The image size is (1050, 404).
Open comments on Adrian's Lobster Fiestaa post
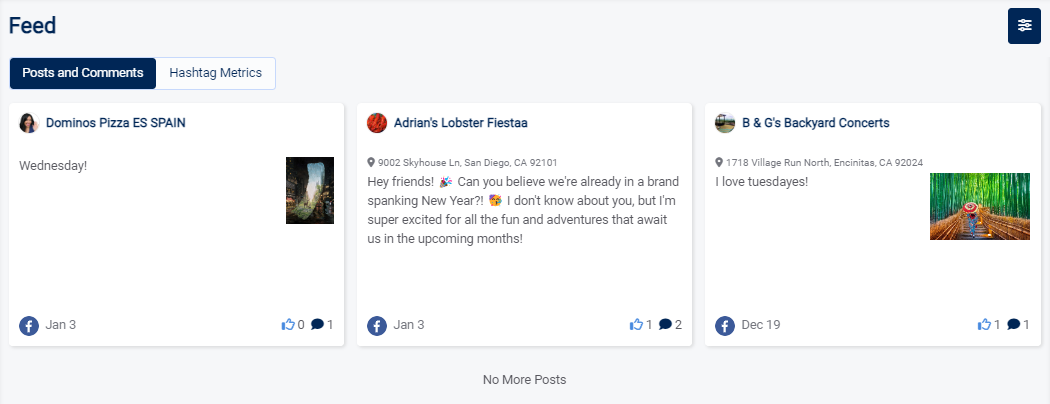point(665,325)
